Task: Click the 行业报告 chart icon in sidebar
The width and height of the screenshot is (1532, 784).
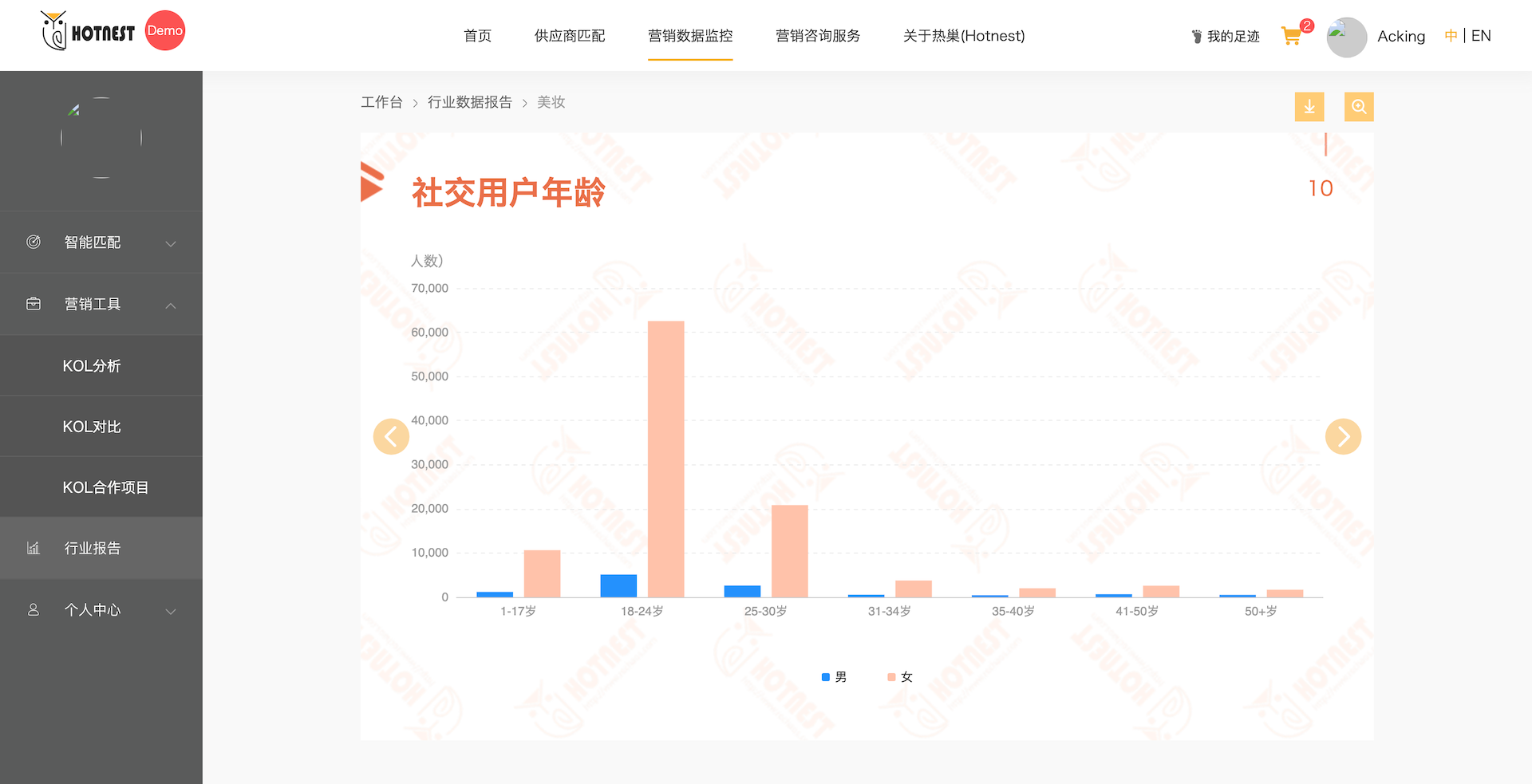Action: pos(34,548)
